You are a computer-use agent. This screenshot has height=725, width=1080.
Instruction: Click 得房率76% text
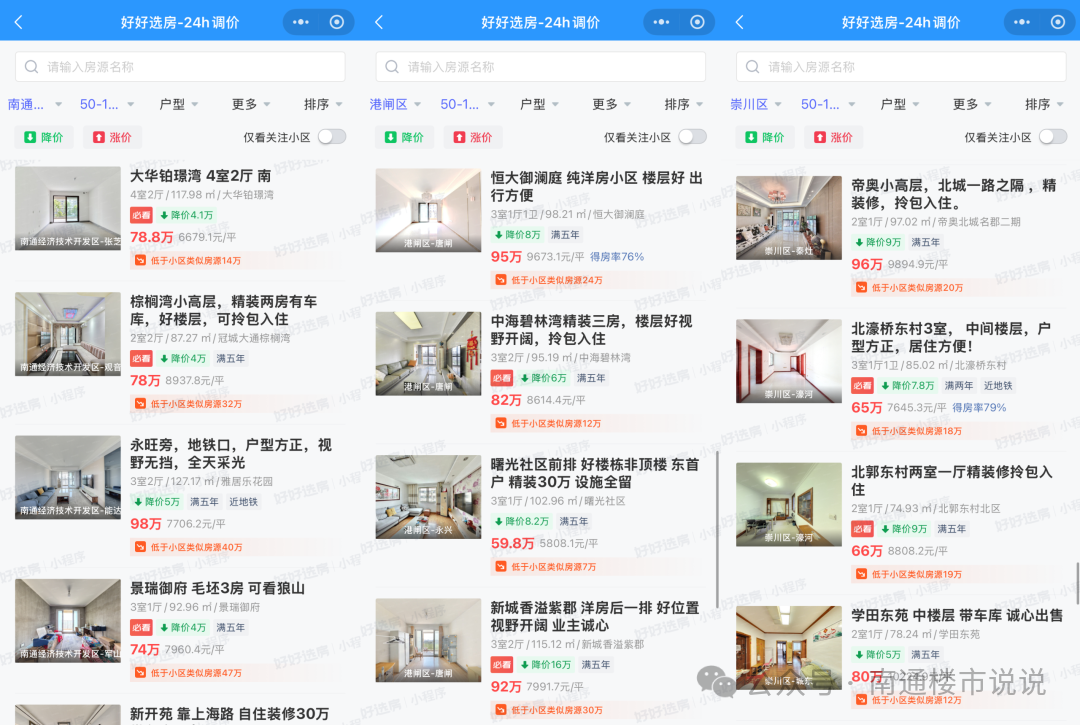616,257
